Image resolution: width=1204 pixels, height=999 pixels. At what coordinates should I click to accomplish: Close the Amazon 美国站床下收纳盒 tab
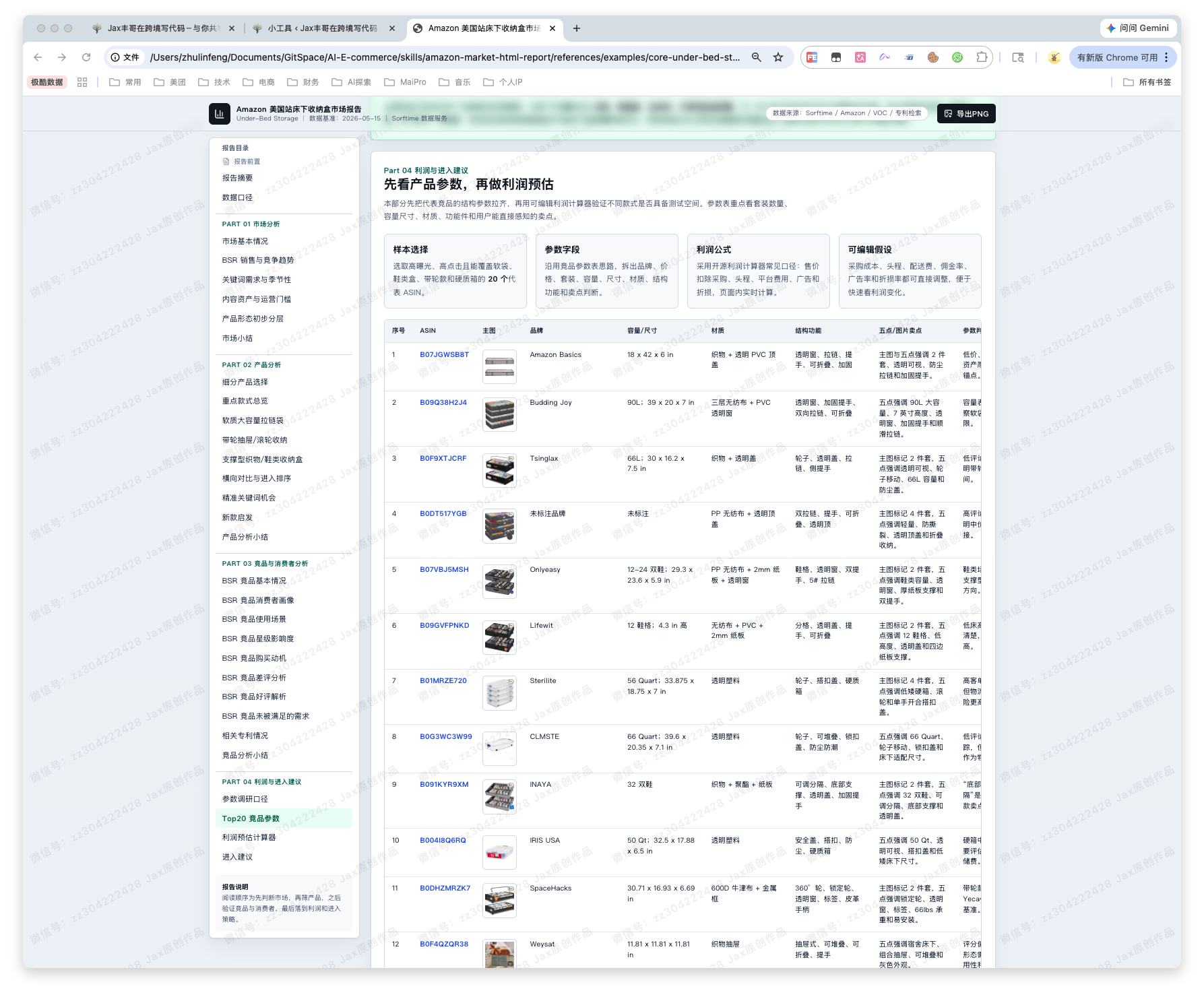tap(552, 28)
